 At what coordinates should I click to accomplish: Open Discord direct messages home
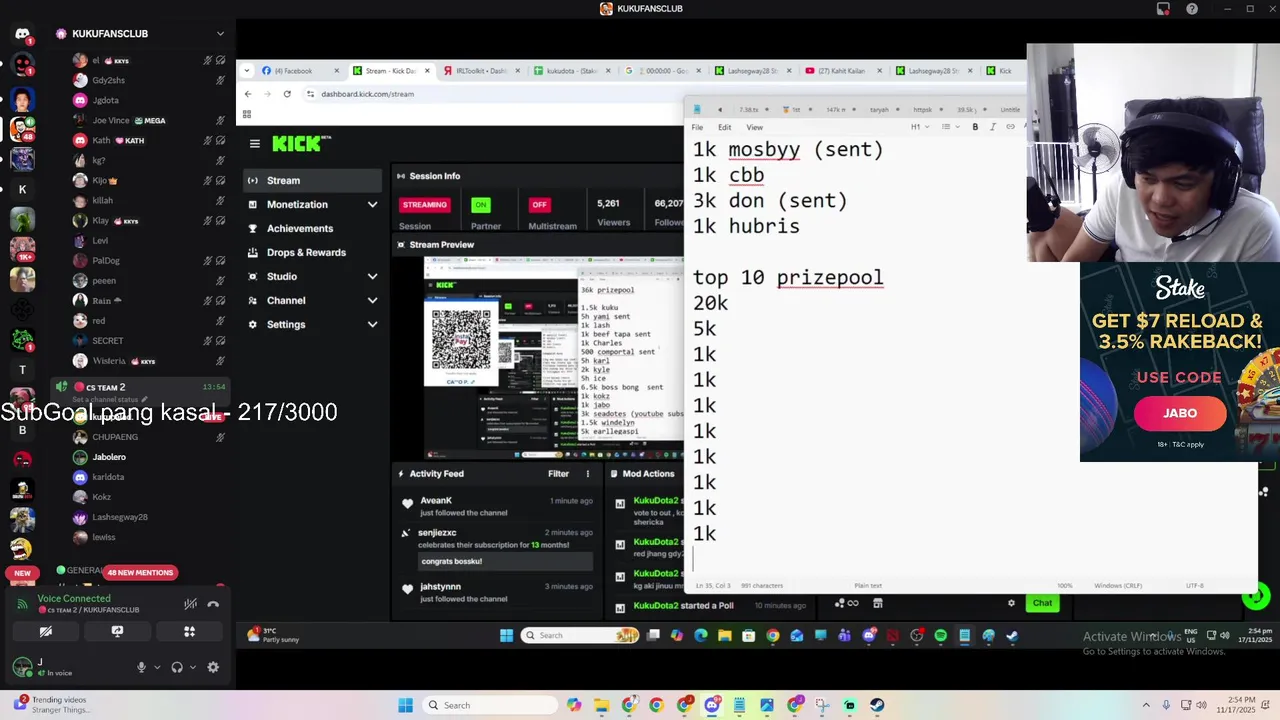[22, 34]
